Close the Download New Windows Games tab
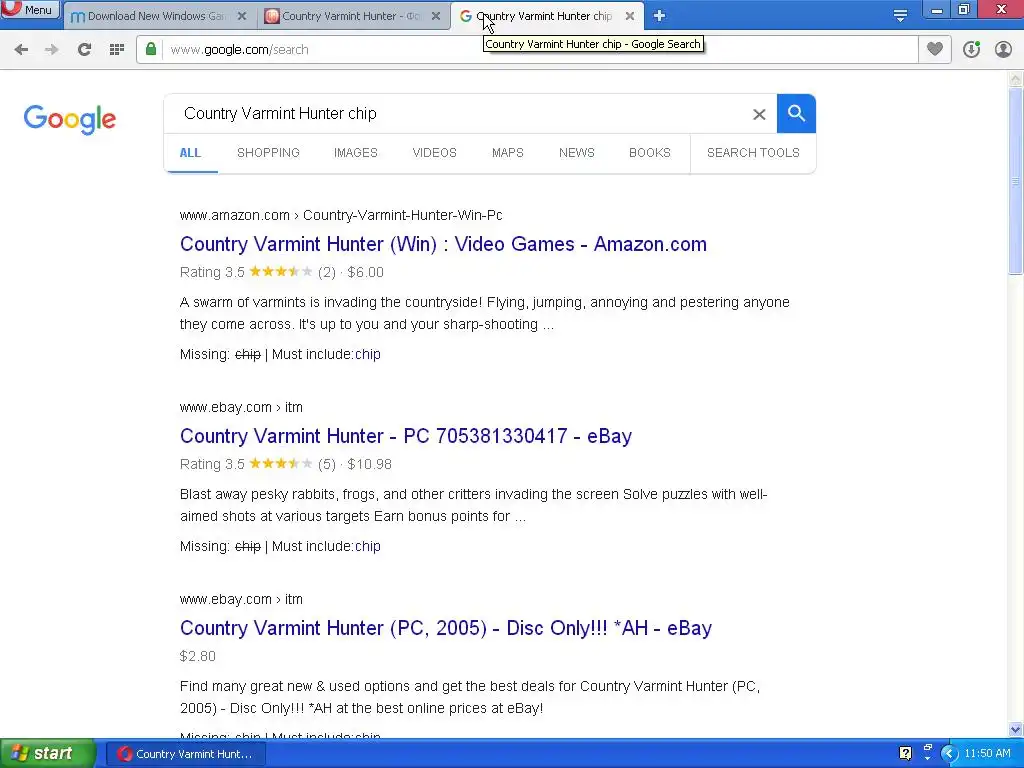This screenshot has width=1024, height=768. tap(242, 16)
